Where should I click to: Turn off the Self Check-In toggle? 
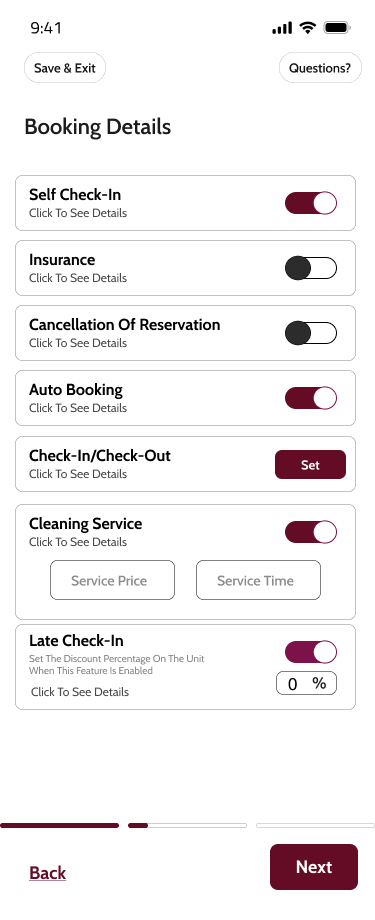[311, 203]
